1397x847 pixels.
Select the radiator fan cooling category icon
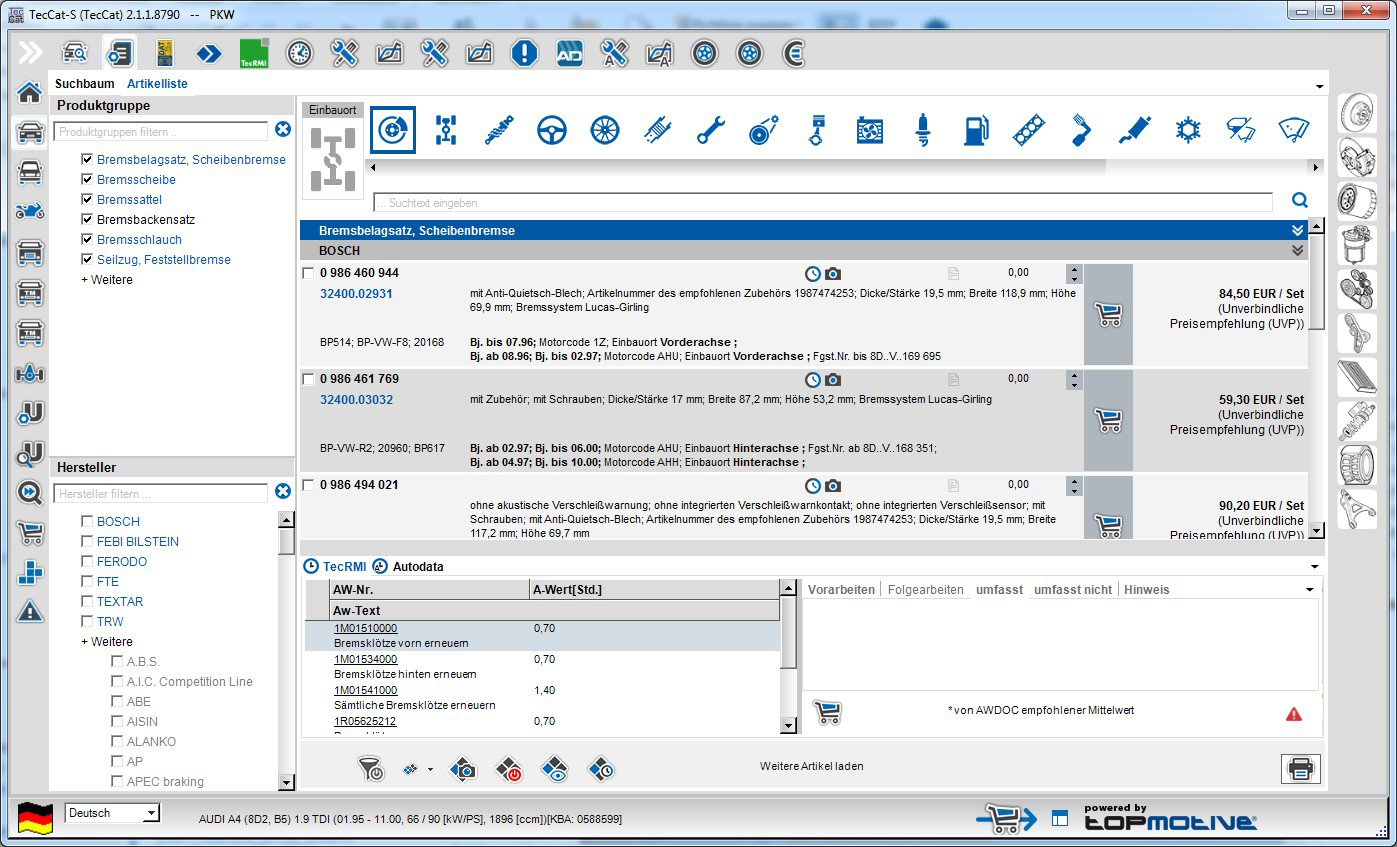pyautogui.click(x=870, y=129)
